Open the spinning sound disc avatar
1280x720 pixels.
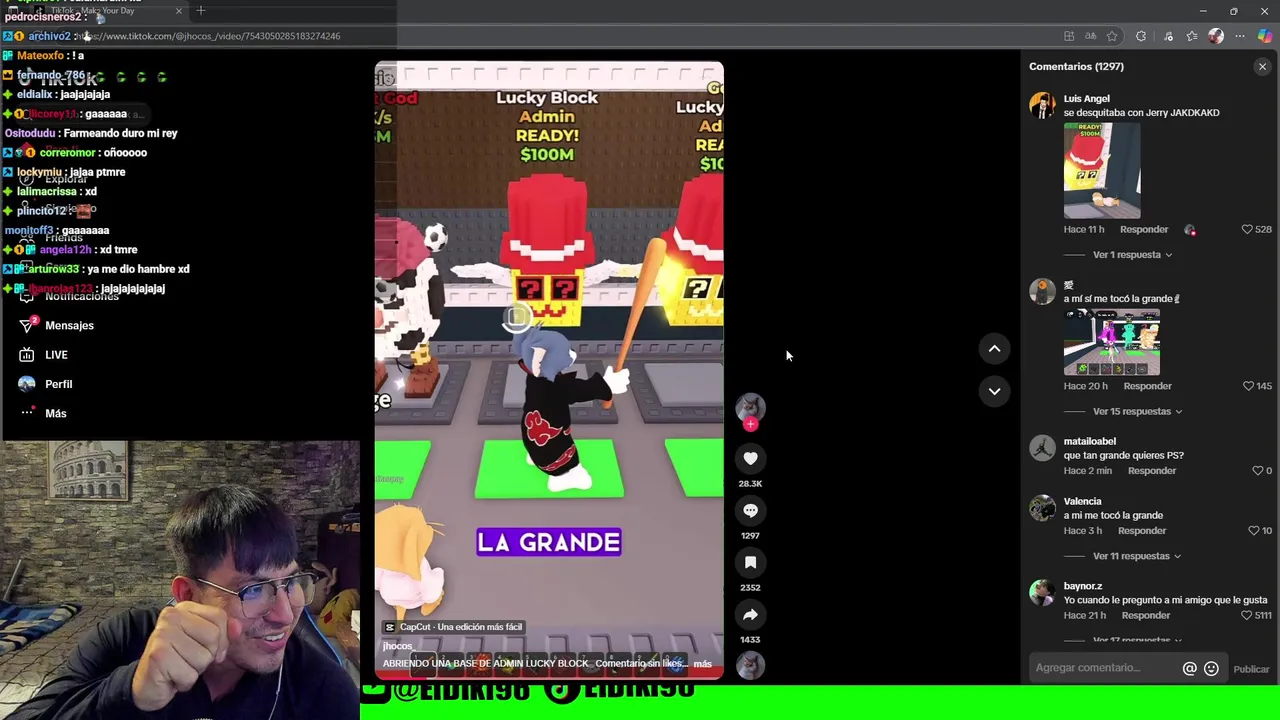(x=750, y=665)
